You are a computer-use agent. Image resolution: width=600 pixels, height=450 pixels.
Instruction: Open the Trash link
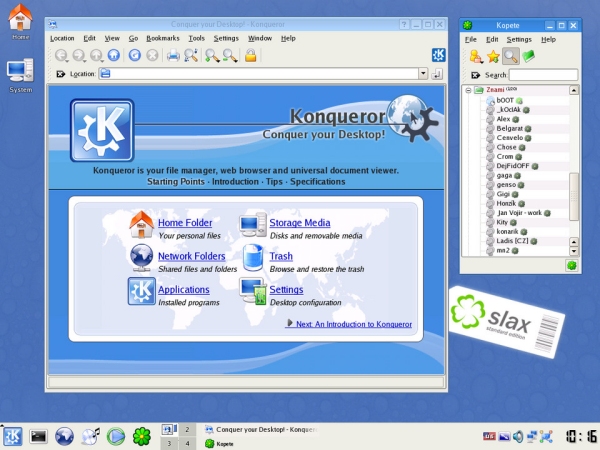tap(281, 256)
